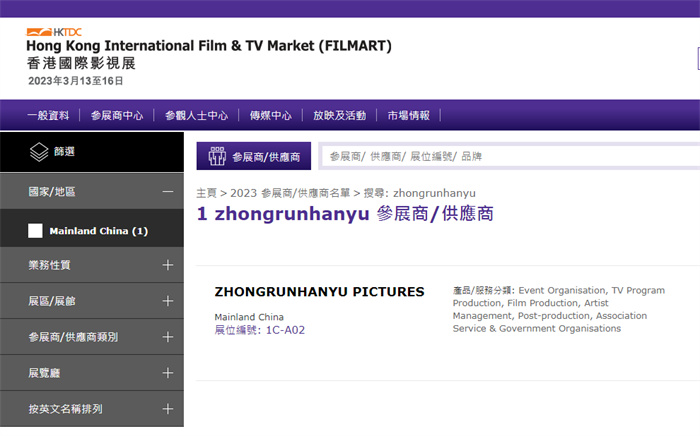The image size is (700, 436).
Task: Open 2023 參展商/供應商名單 breadcrumb
Action: coord(290,193)
